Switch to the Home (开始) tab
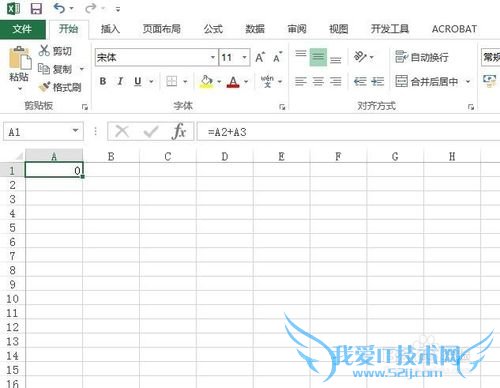This screenshot has width=500, height=388. (68, 29)
